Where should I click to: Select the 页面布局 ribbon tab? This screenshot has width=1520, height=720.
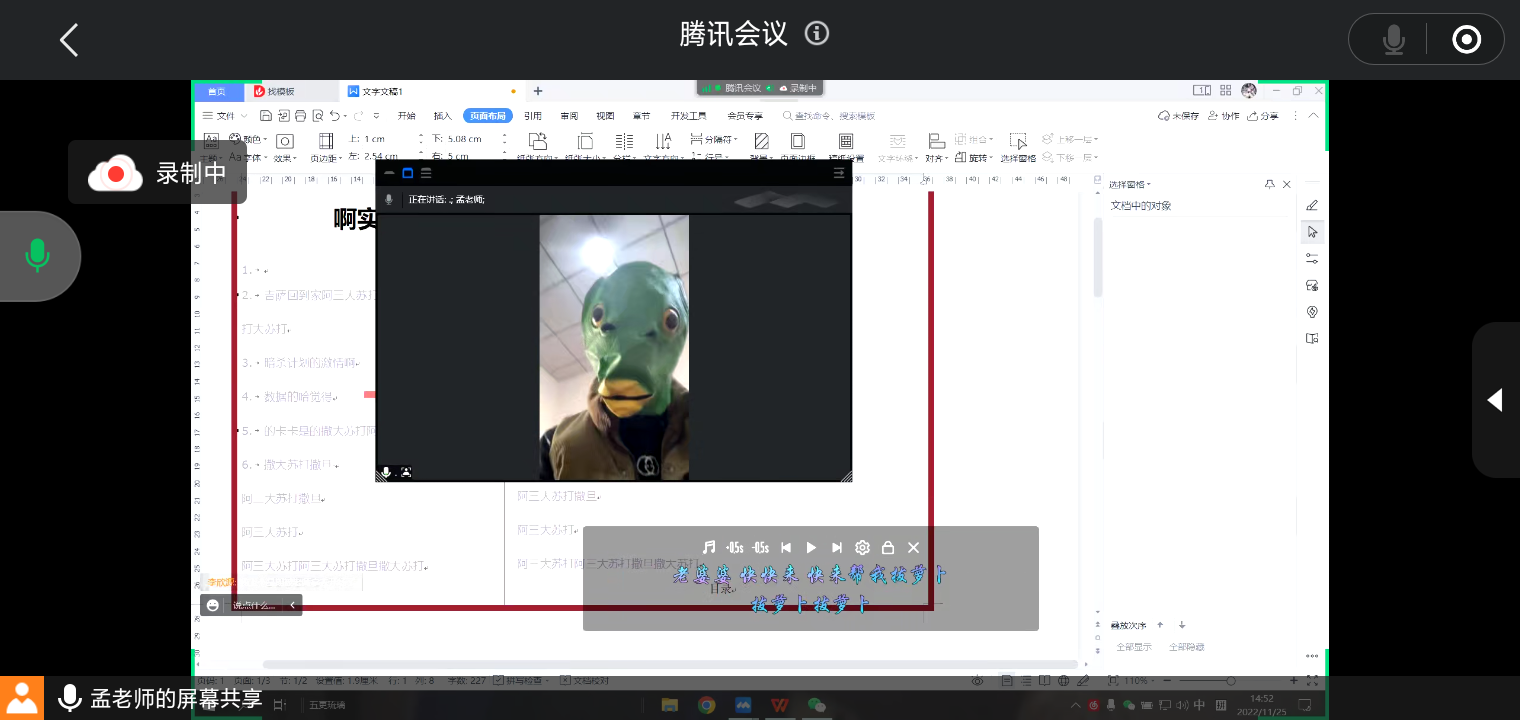[x=488, y=116]
